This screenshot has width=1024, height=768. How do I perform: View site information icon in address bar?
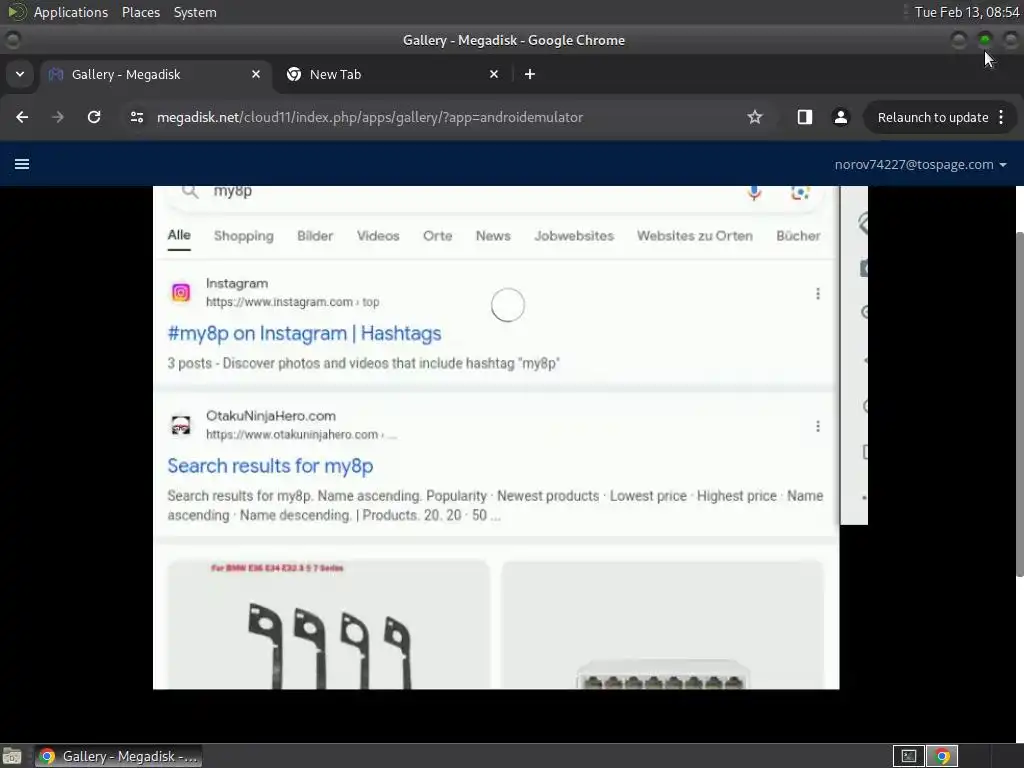coord(136,117)
